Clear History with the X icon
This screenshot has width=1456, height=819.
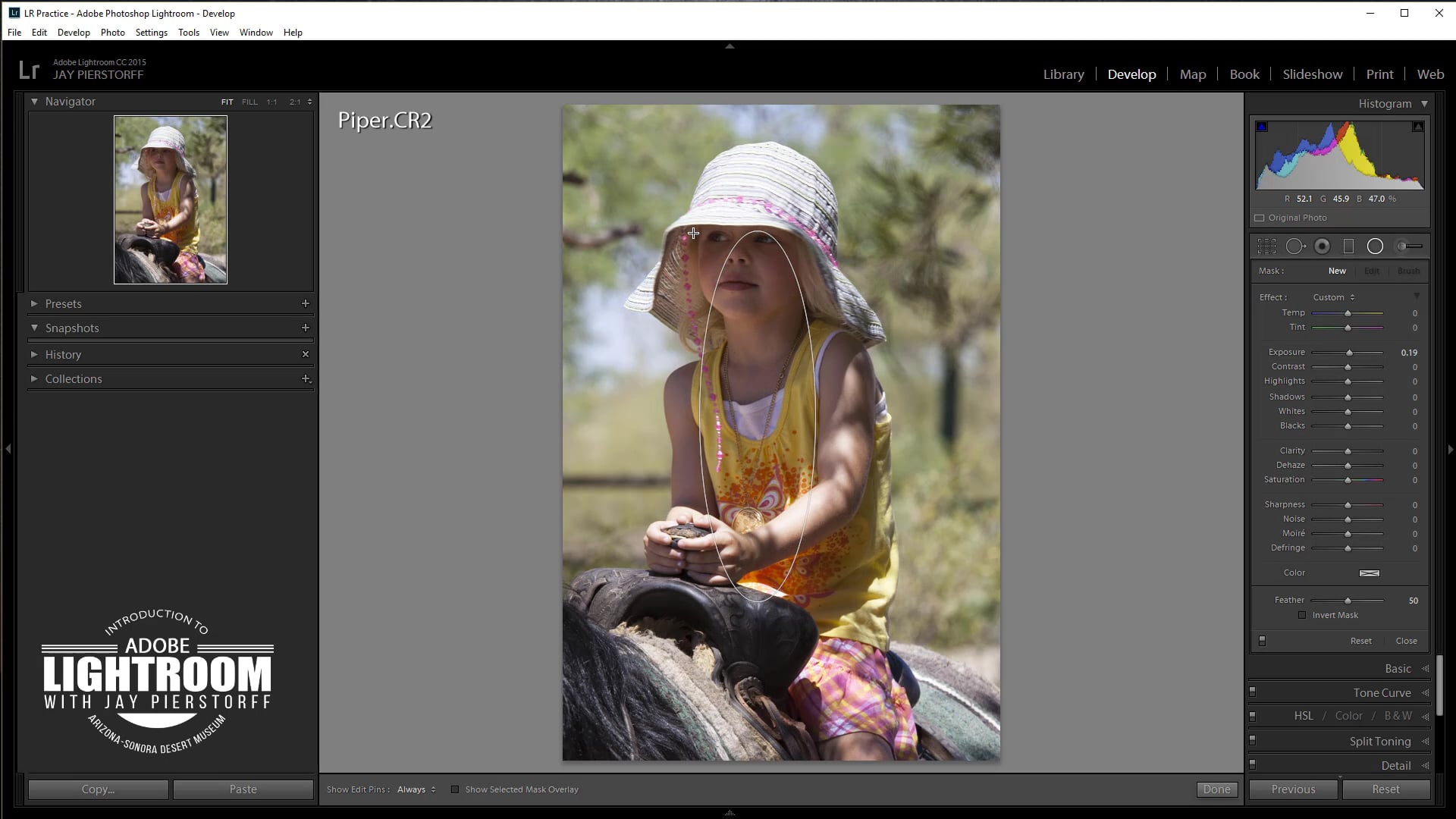point(306,354)
